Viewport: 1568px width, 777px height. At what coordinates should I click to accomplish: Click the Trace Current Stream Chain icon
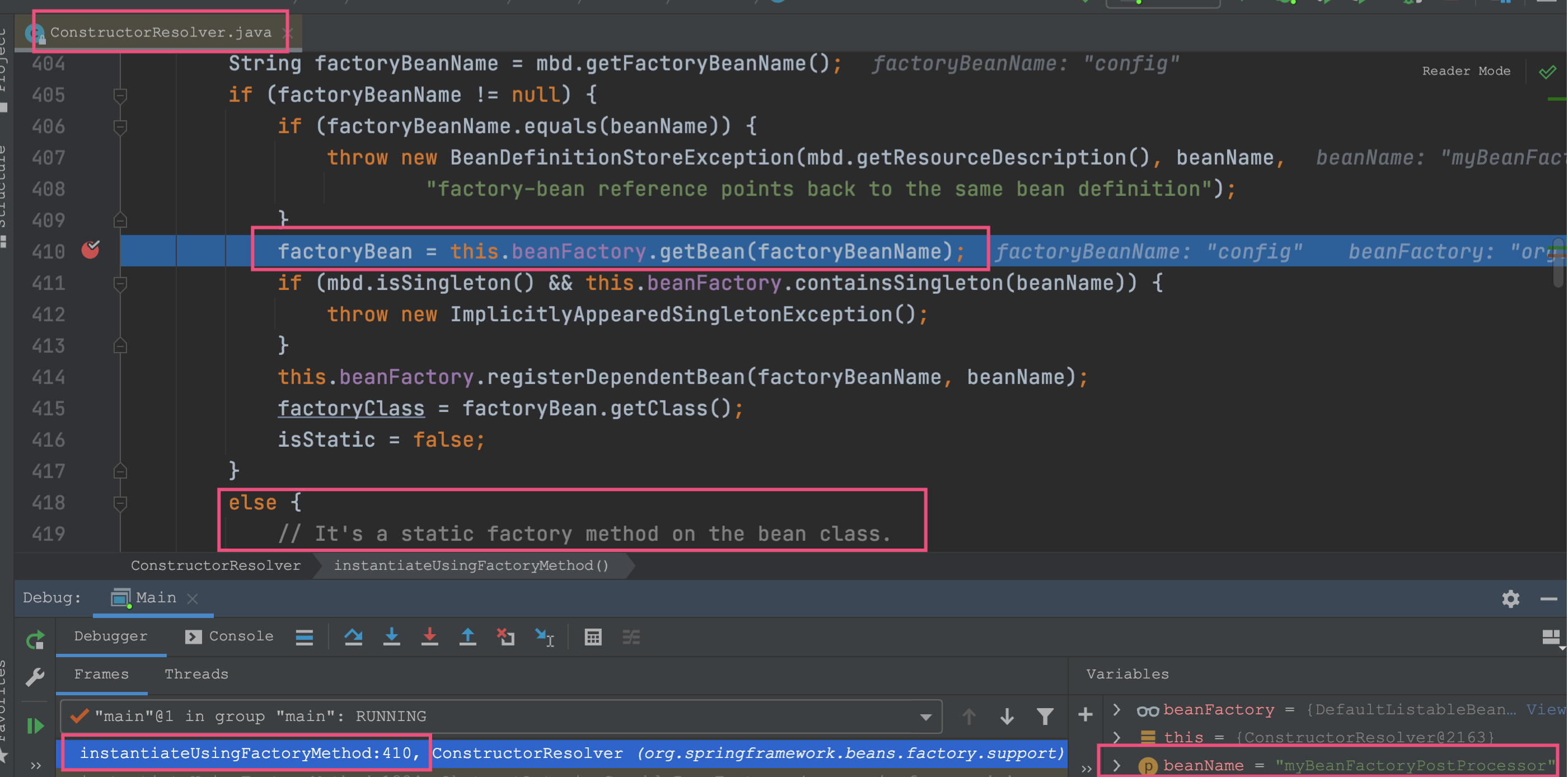tap(631, 637)
